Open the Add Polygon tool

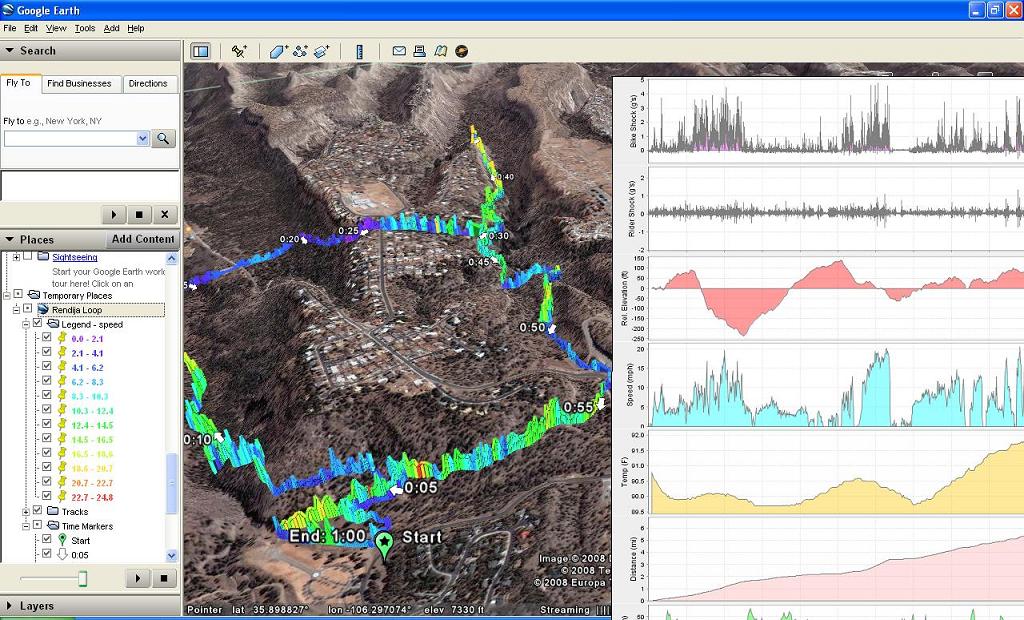277,51
